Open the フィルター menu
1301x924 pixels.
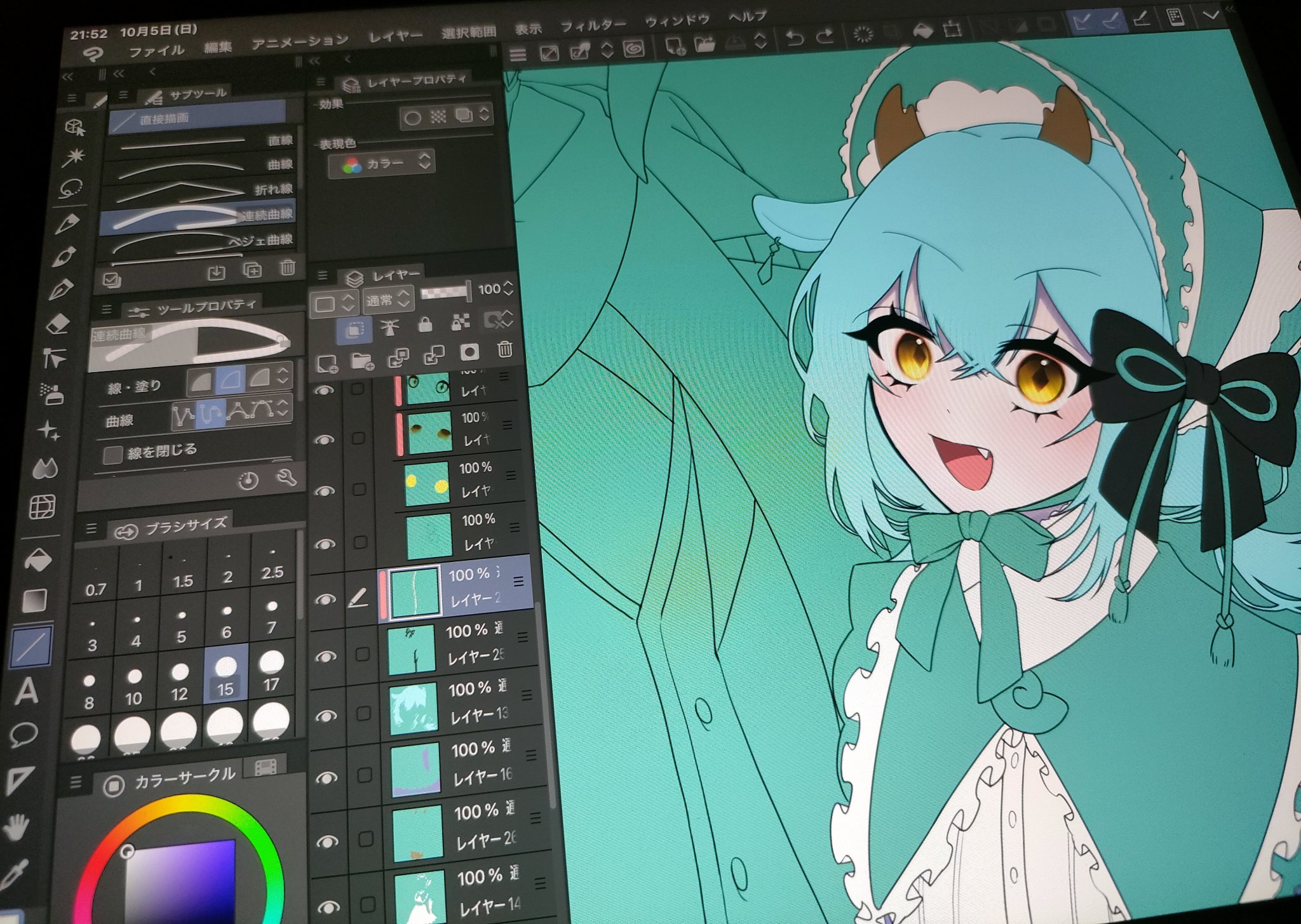[592, 26]
